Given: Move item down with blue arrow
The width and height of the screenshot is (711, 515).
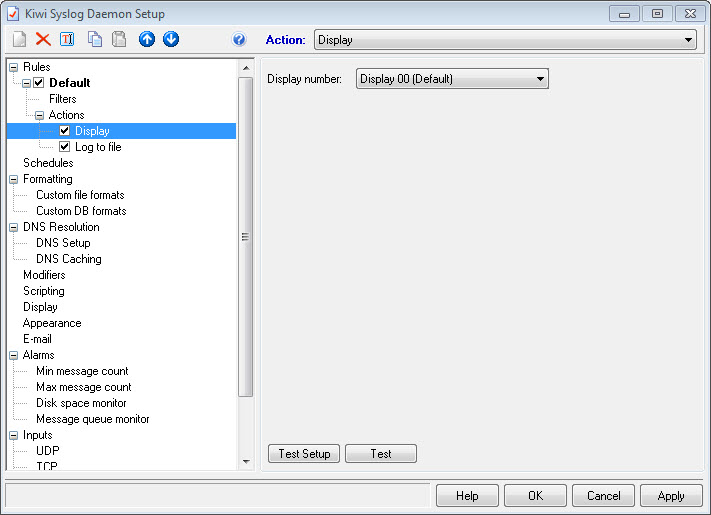Looking at the screenshot, I should 171,40.
